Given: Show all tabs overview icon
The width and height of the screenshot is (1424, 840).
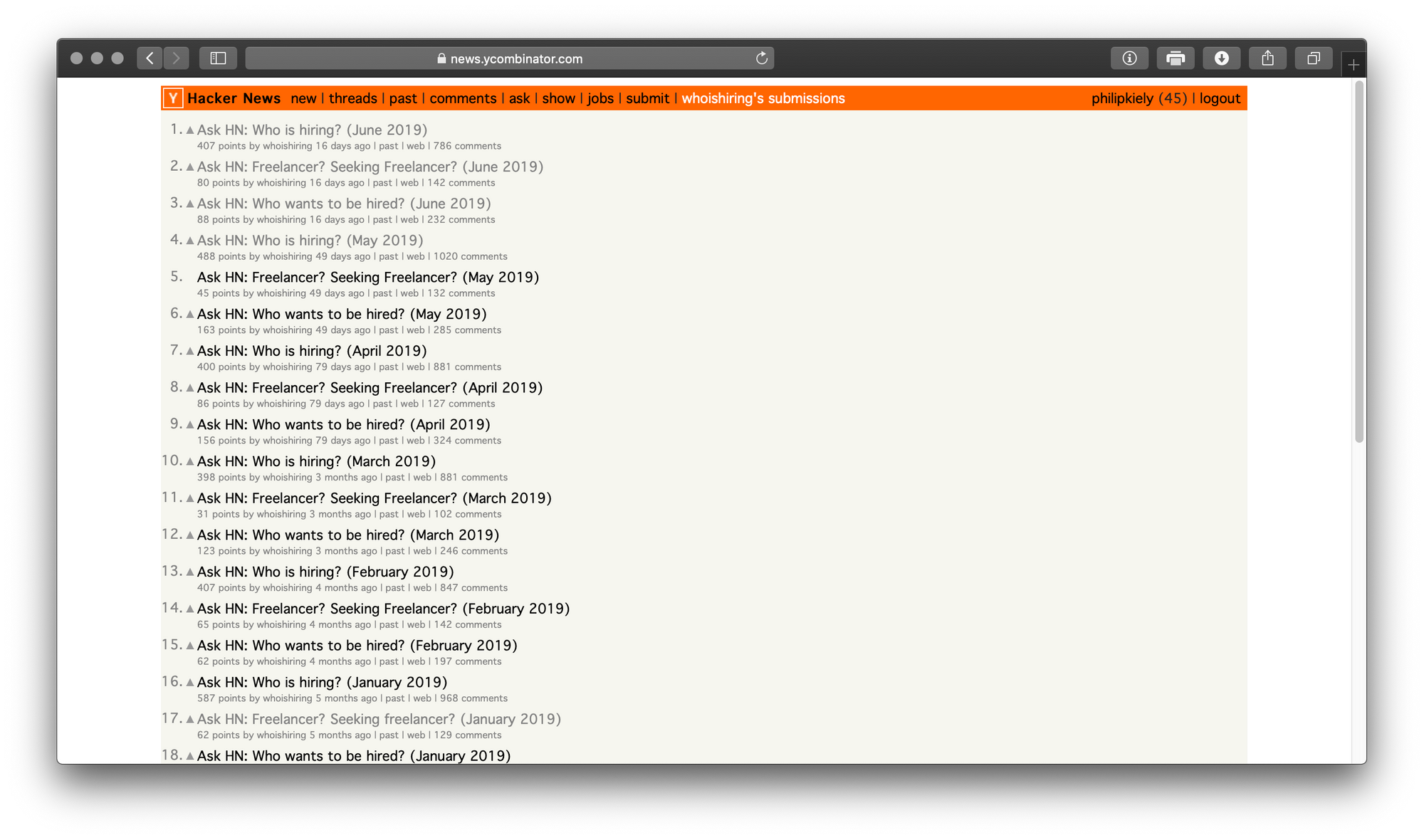Looking at the screenshot, I should pos(1314,58).
